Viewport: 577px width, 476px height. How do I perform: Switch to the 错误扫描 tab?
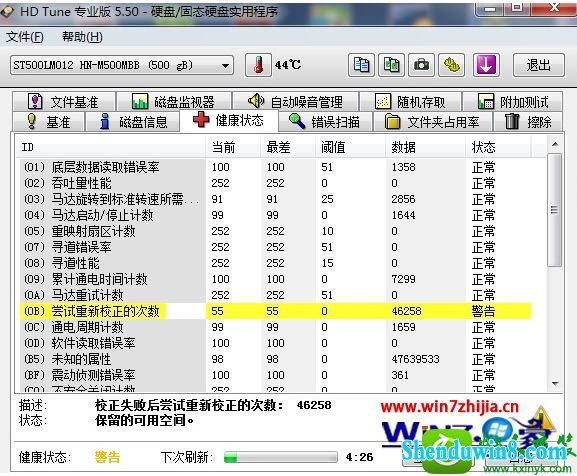click(x=325, y=122)
